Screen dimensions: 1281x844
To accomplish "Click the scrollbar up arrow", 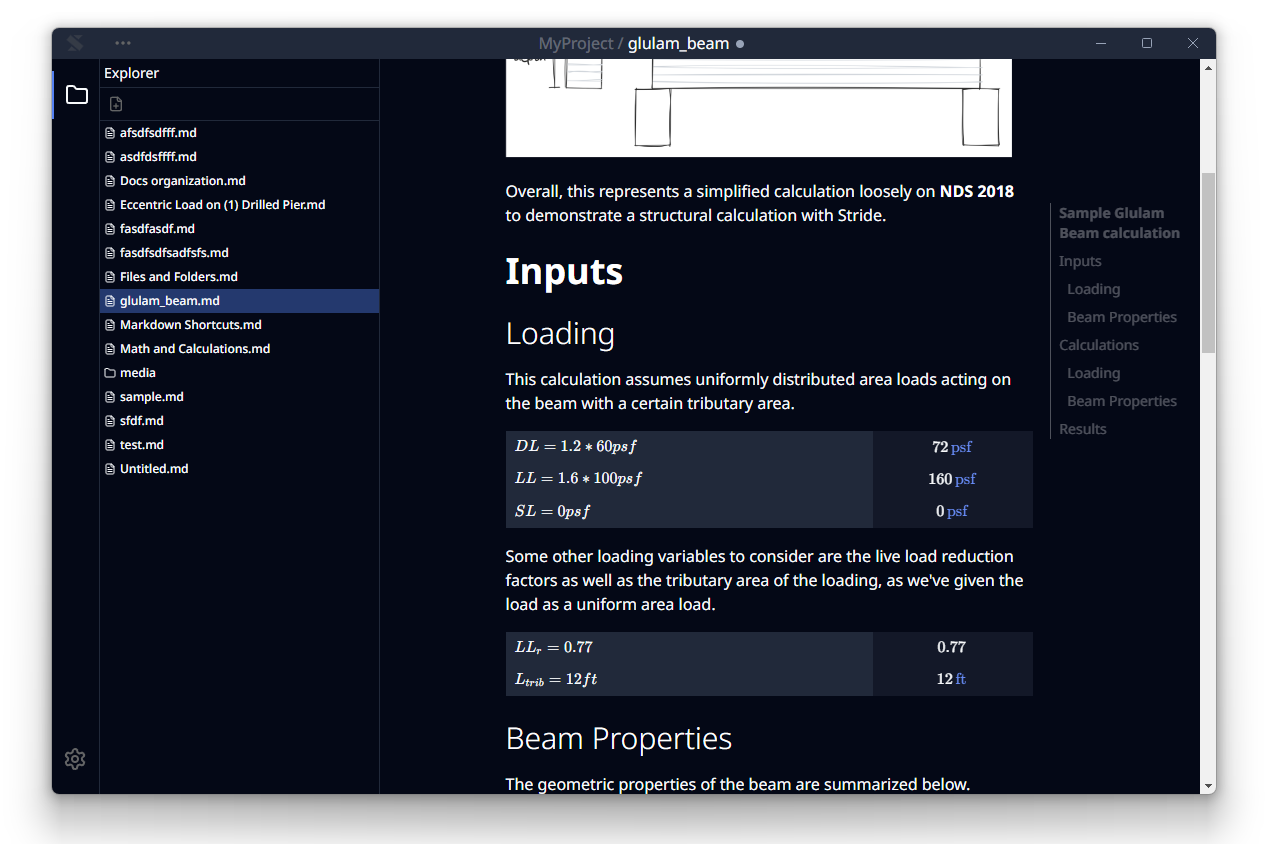I will click(x=1208, y=67).
